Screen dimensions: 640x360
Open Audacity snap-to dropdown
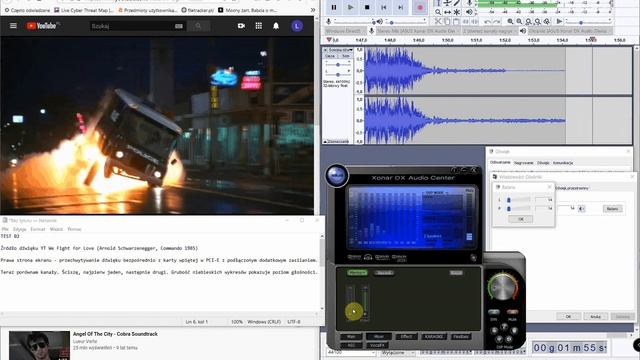(x=397, y=352)
